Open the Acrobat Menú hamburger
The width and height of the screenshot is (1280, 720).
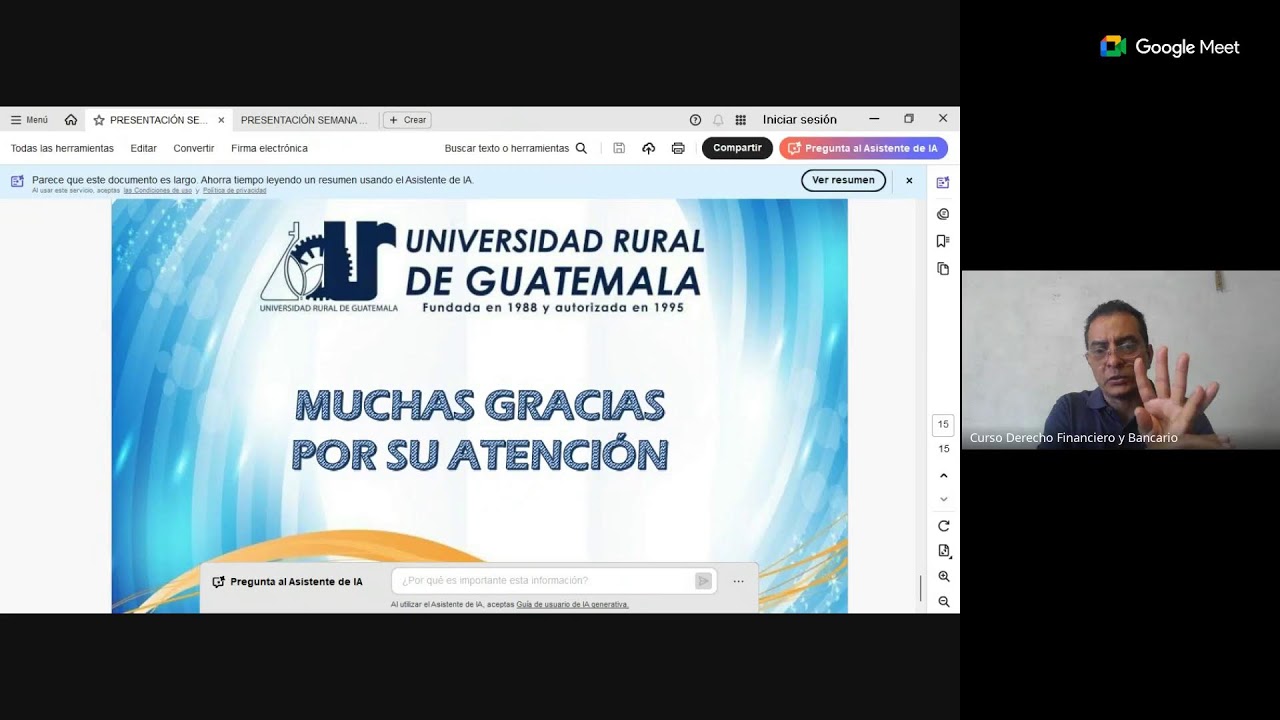coord(29,120)
